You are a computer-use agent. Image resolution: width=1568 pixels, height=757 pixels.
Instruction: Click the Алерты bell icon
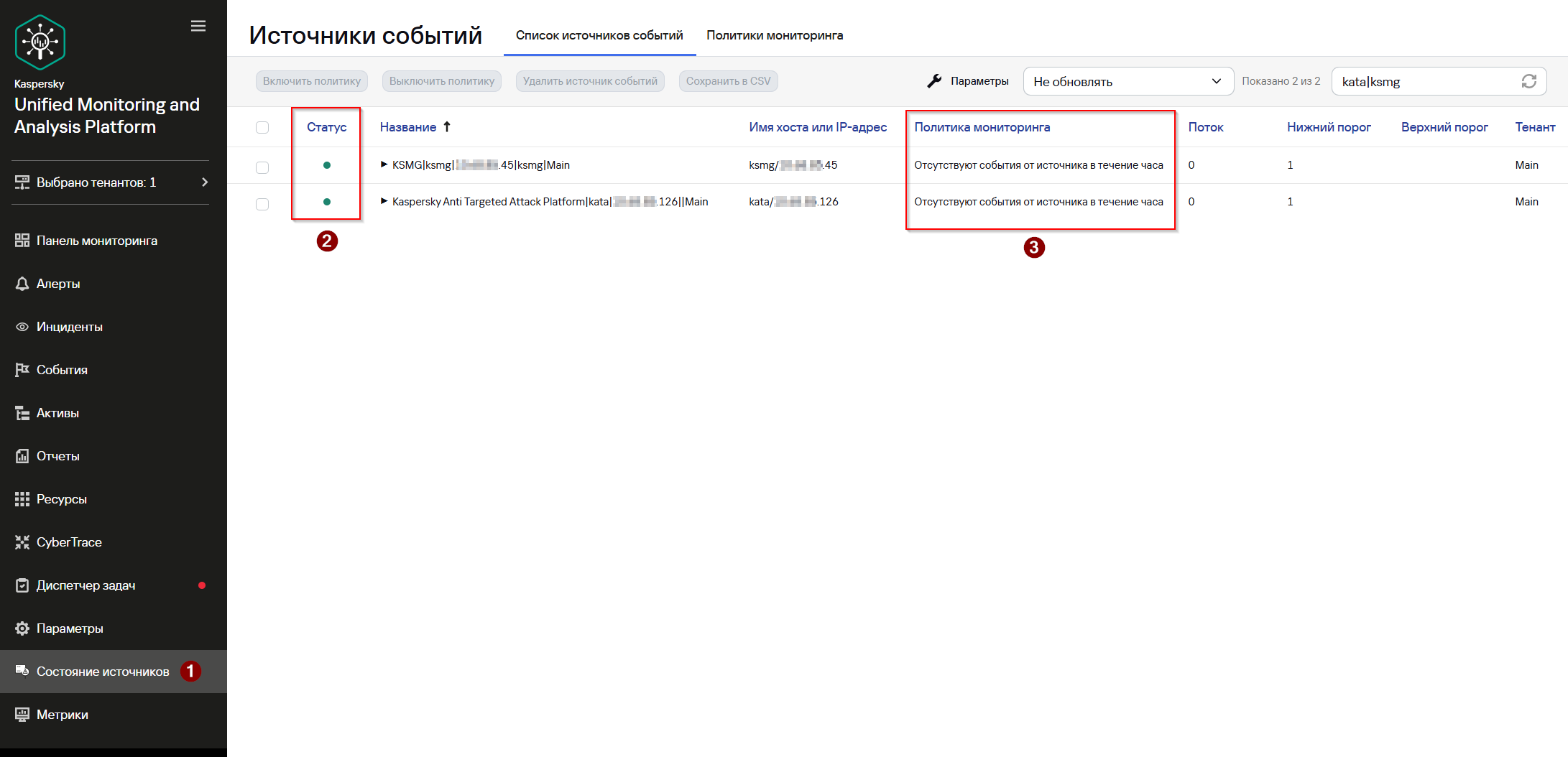tap(22, 284)
